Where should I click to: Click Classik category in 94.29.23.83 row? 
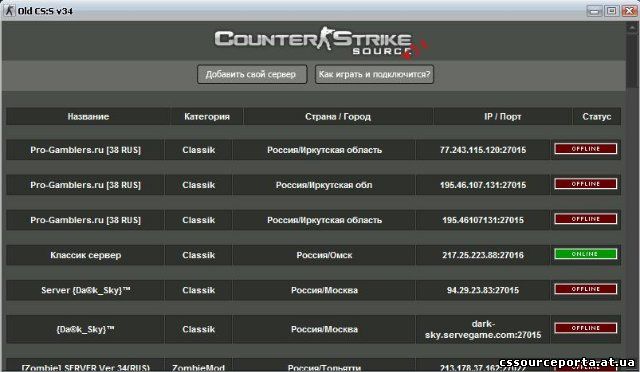coord(199,290)
